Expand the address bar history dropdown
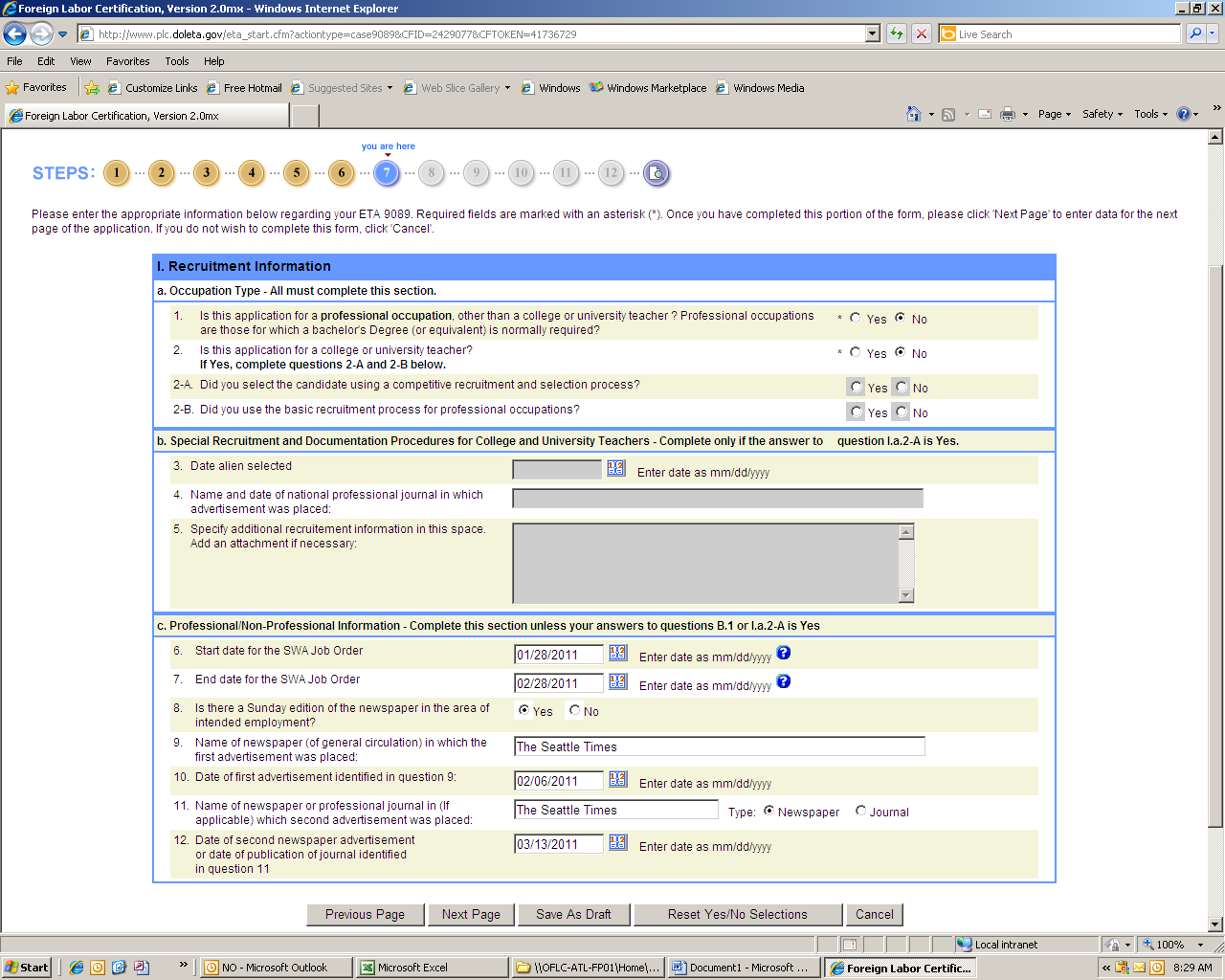This screenshot has width=1225, height=980. 872,34
